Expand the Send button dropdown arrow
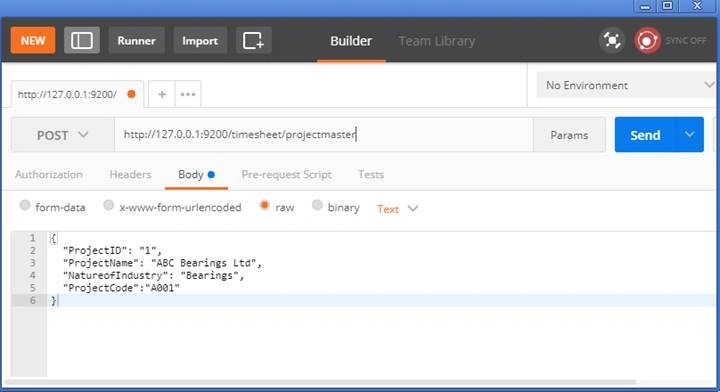 689,134
